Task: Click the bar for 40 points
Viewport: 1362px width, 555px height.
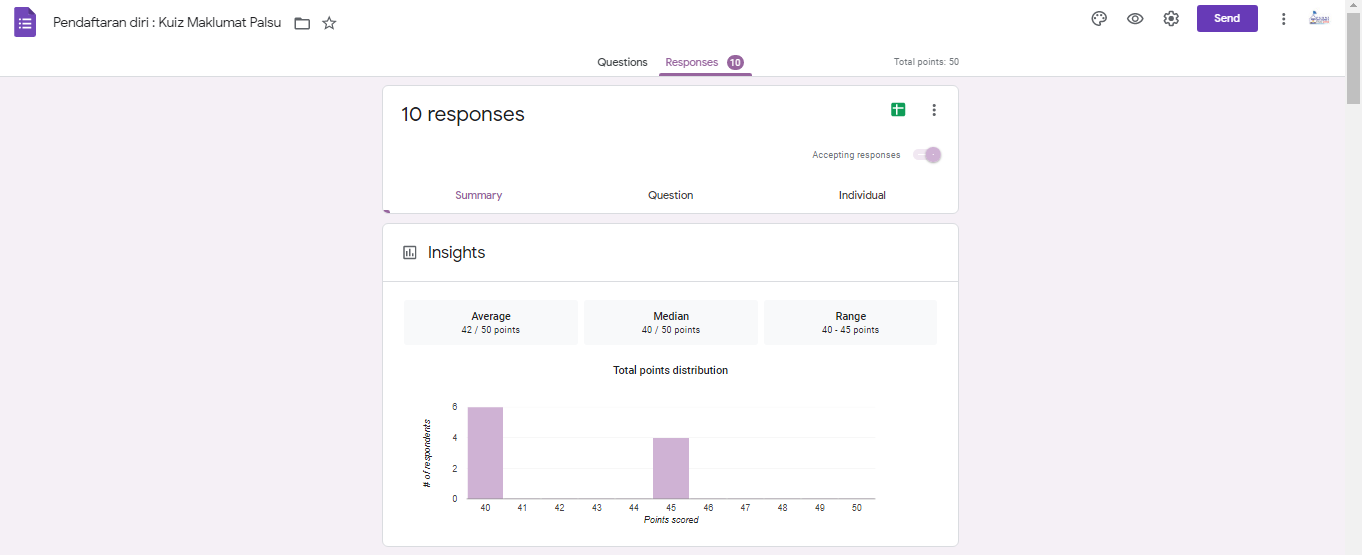Action: coord(485,453)
